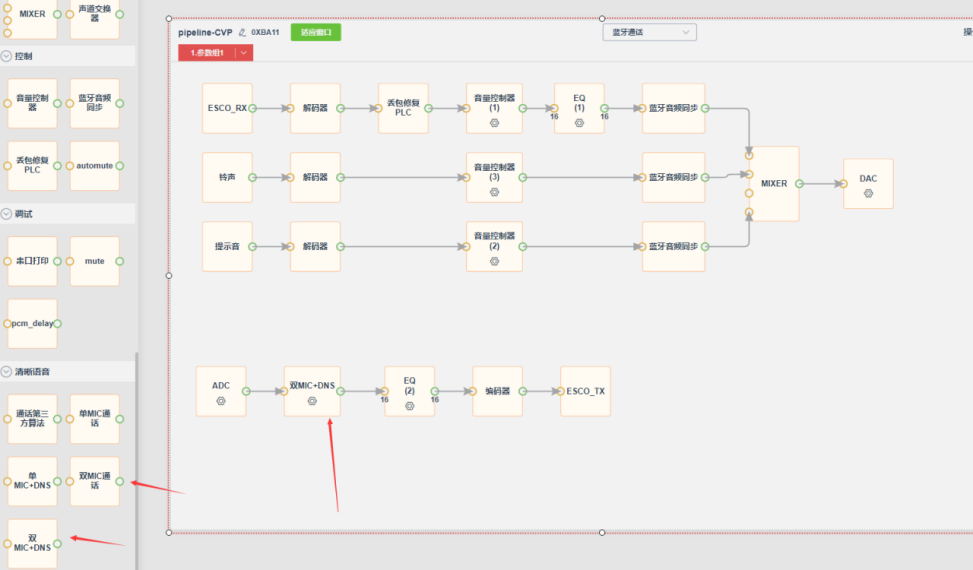Open settings gear on ADC node

pos(221,401)
